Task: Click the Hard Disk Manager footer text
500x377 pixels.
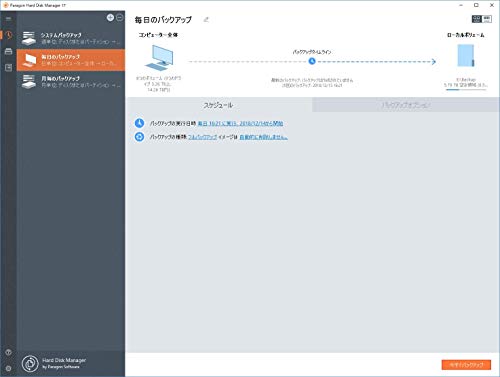Action: click(64, 363)
